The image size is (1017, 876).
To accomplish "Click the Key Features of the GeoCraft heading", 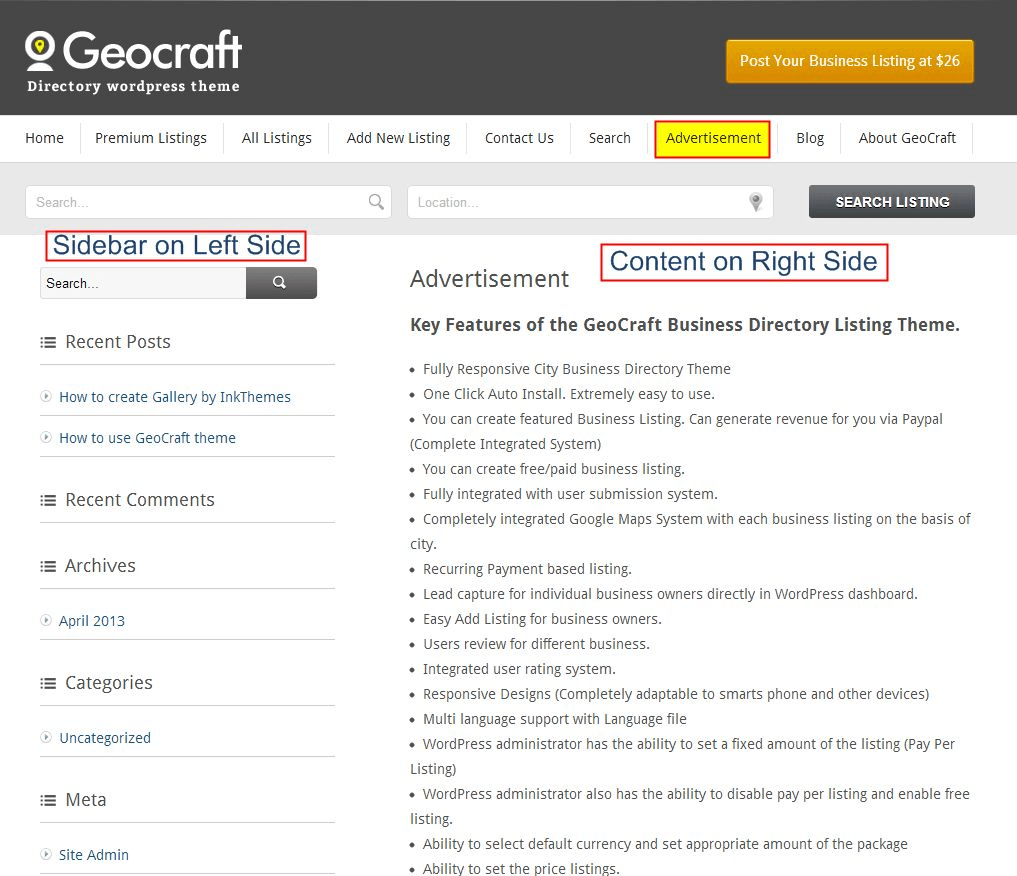I will [685, 325].
